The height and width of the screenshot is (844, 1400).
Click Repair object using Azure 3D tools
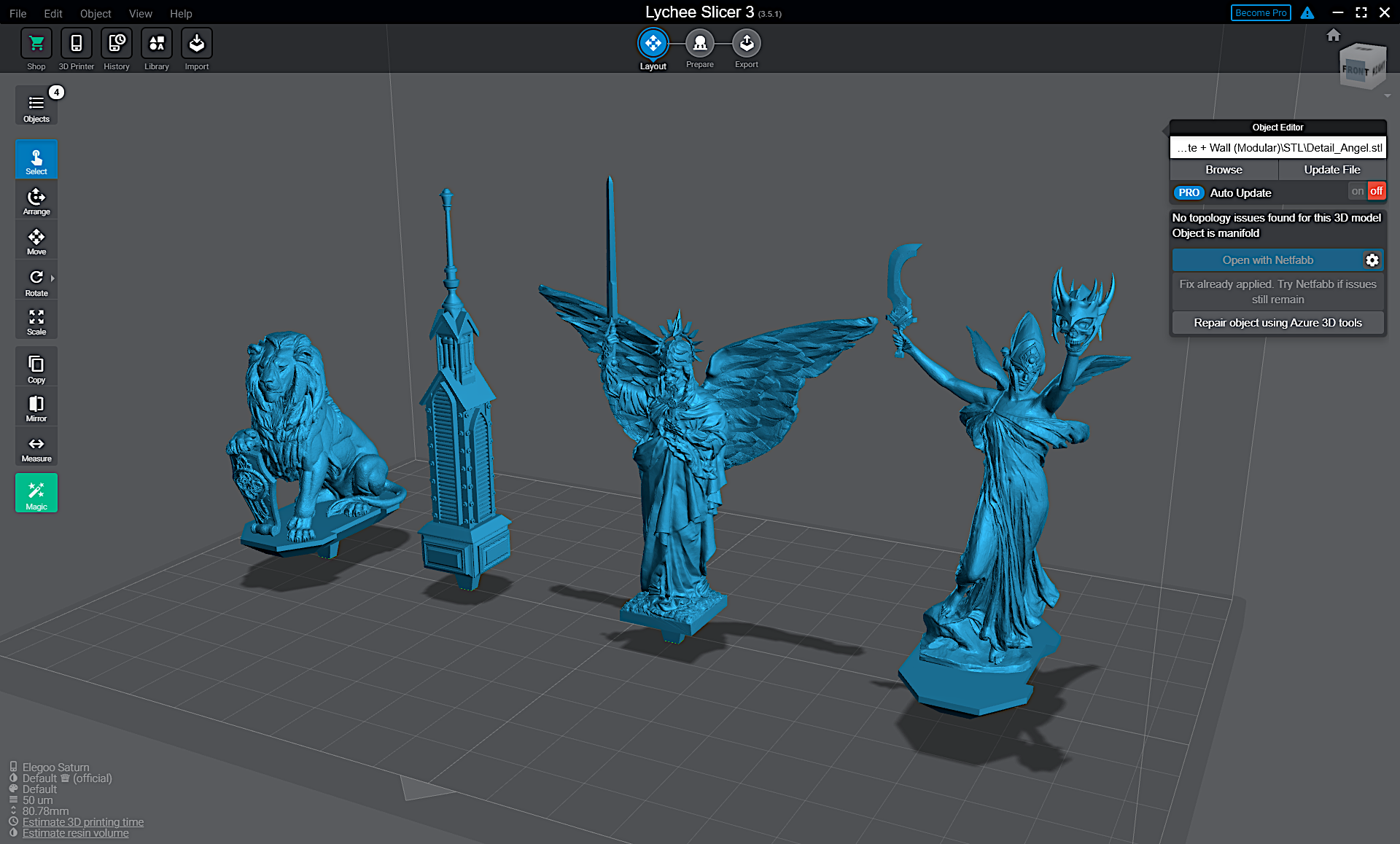coord(1277,323)
